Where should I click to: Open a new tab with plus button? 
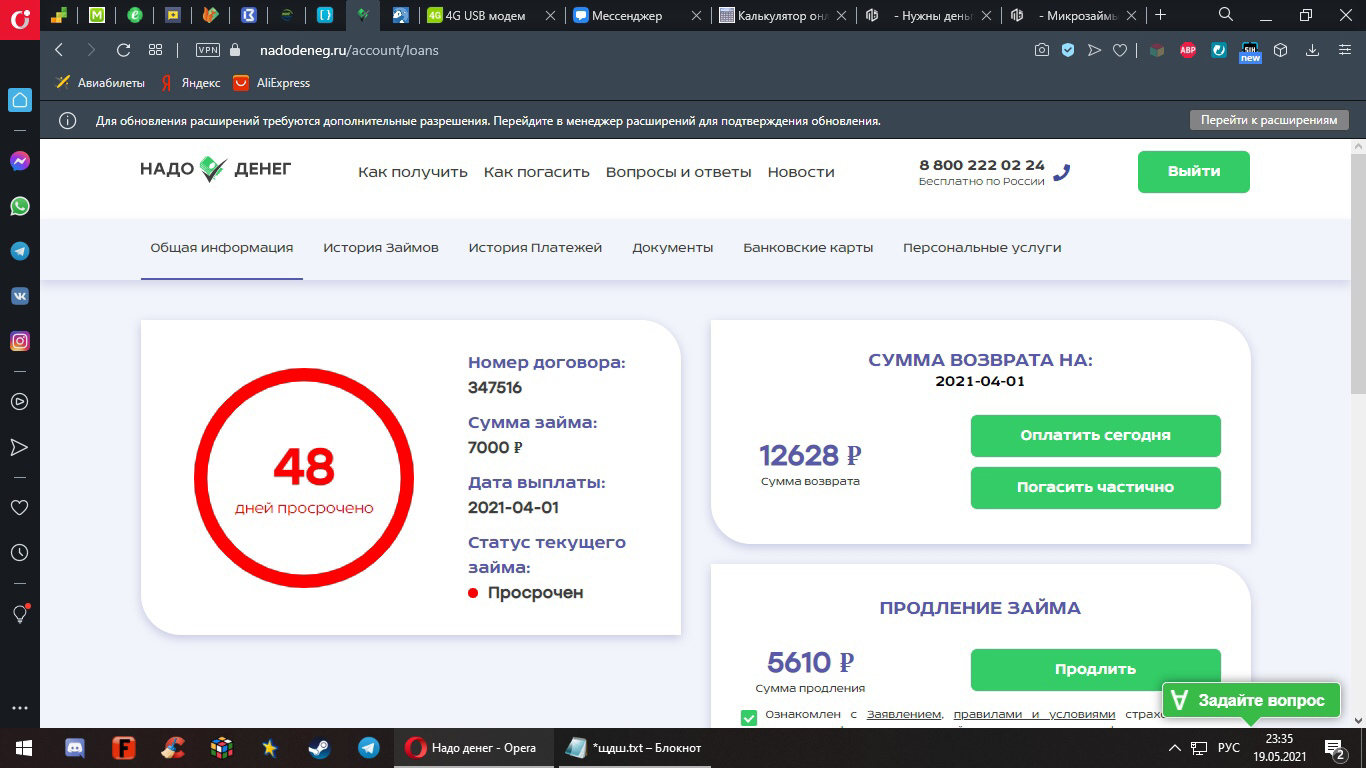1160,15
